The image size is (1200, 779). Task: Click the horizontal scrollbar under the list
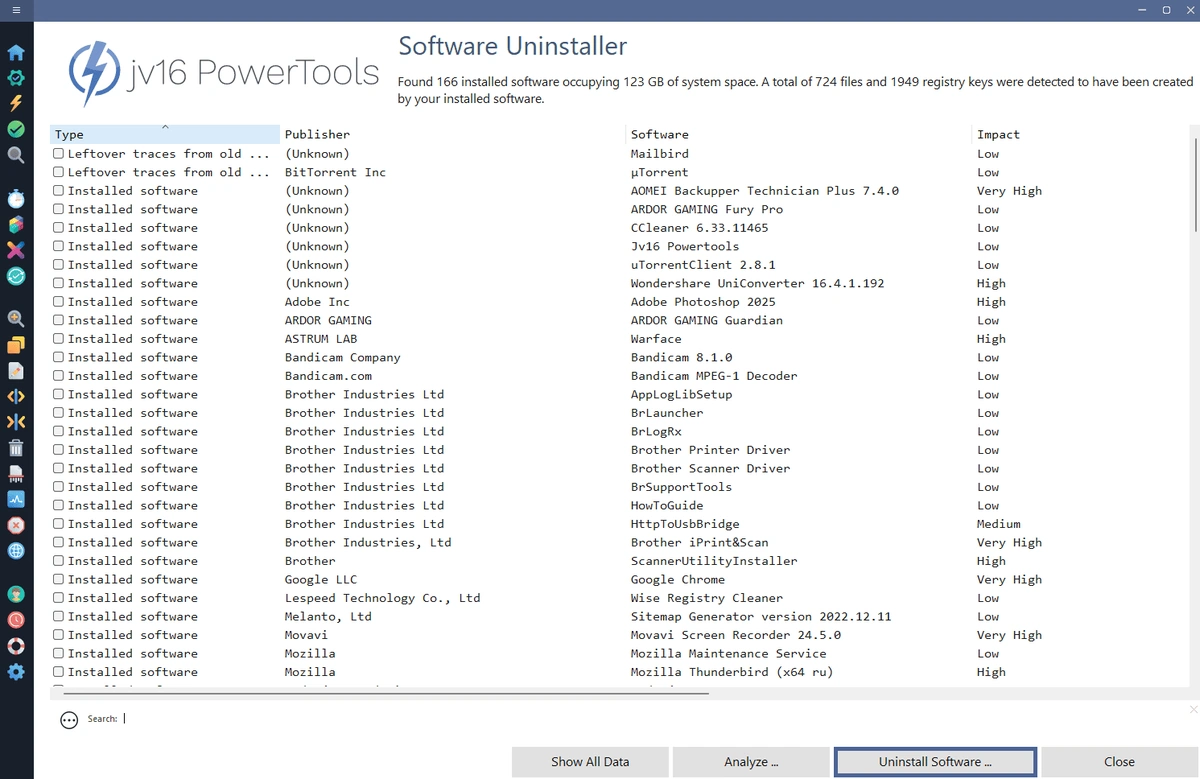click(x=387, y=692)
